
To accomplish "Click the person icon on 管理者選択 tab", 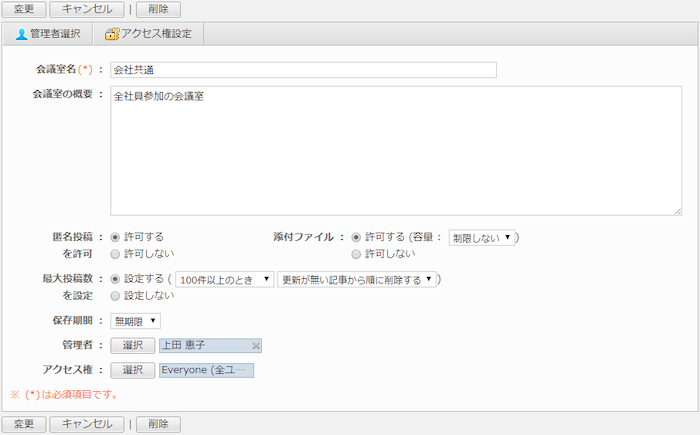I will [21, 34].
